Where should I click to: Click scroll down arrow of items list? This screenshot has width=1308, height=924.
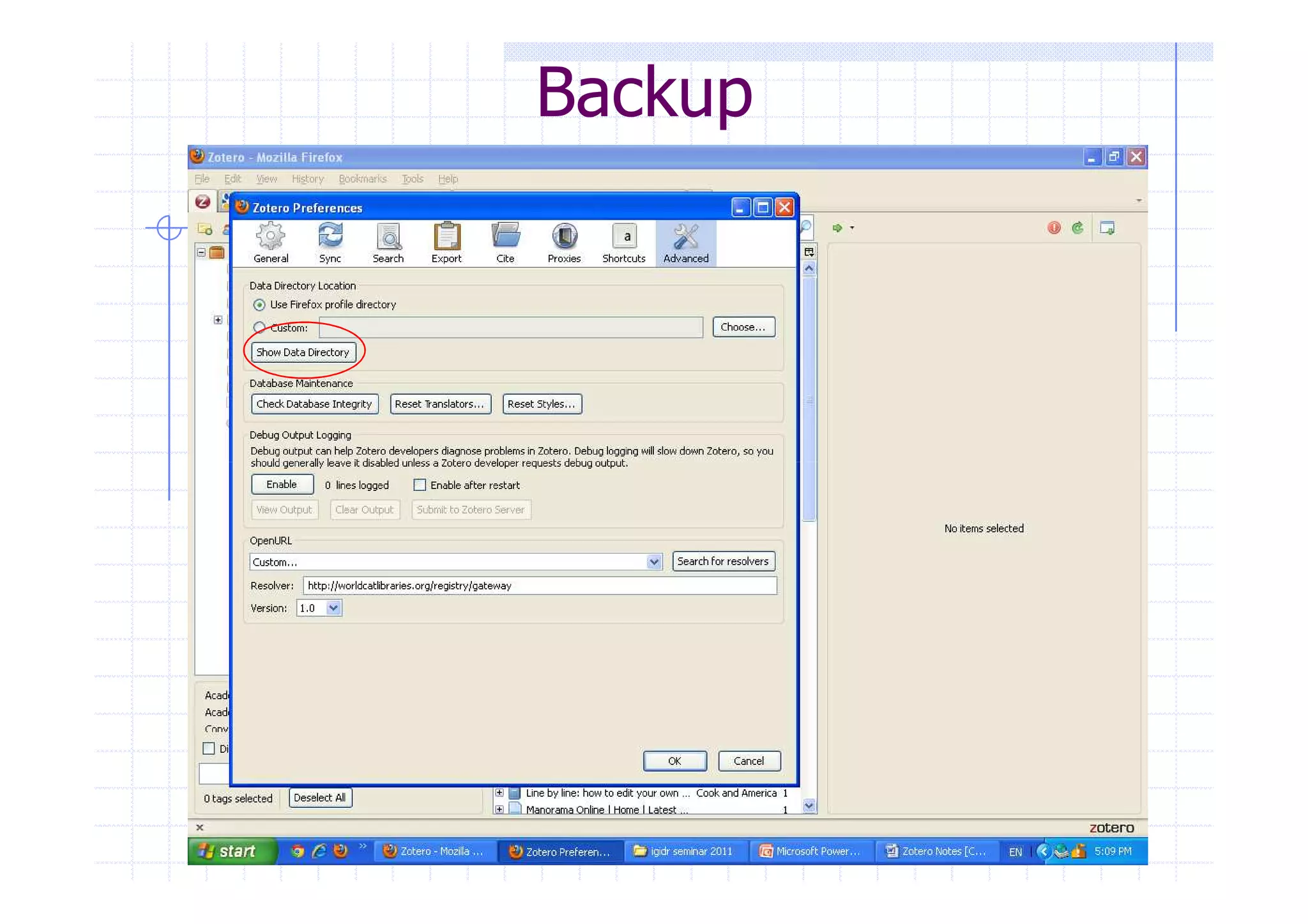tap(809, 806)
